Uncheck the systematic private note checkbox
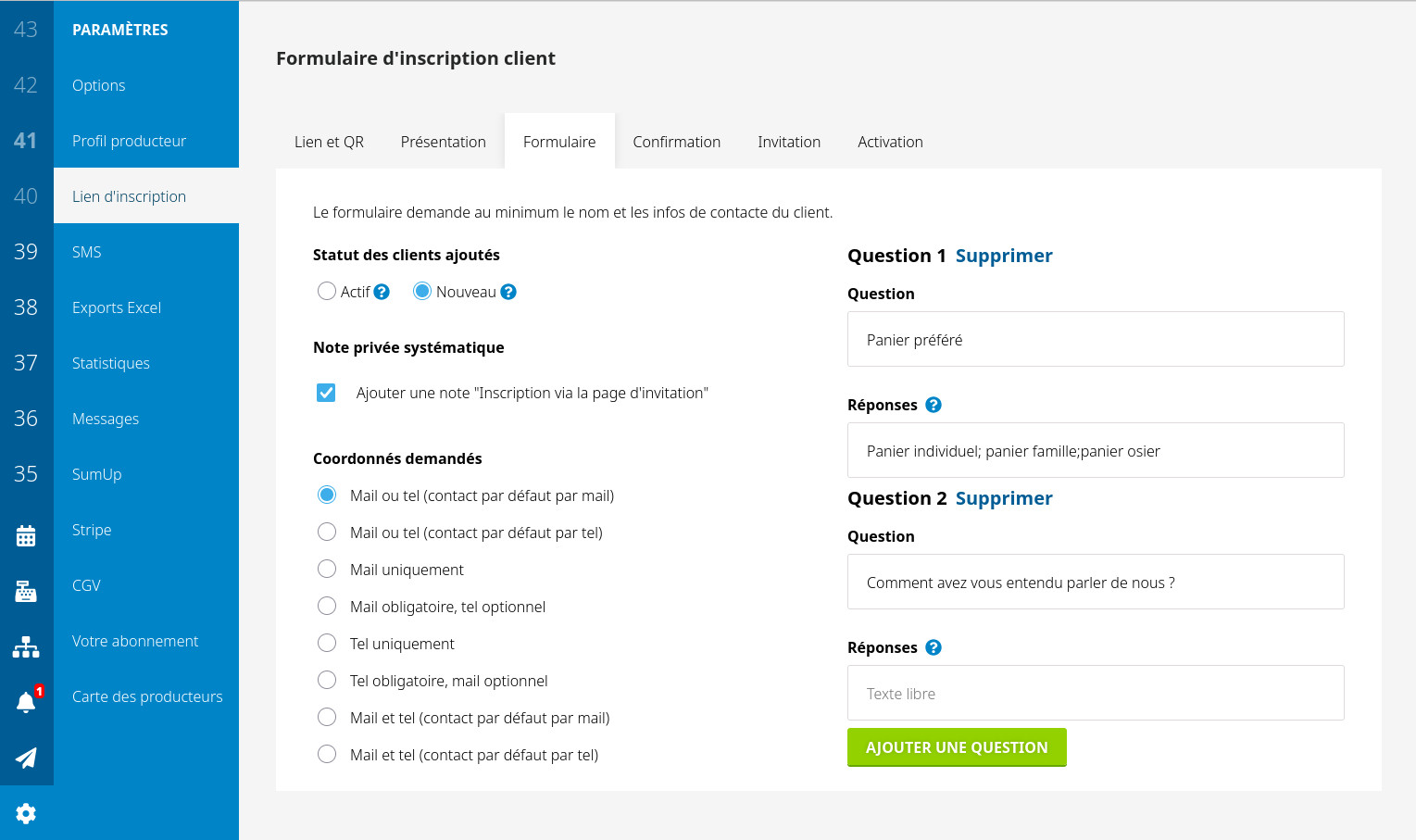Viewport: 1416px width, 840px height. pyautogui.click(x=326, y=393)
